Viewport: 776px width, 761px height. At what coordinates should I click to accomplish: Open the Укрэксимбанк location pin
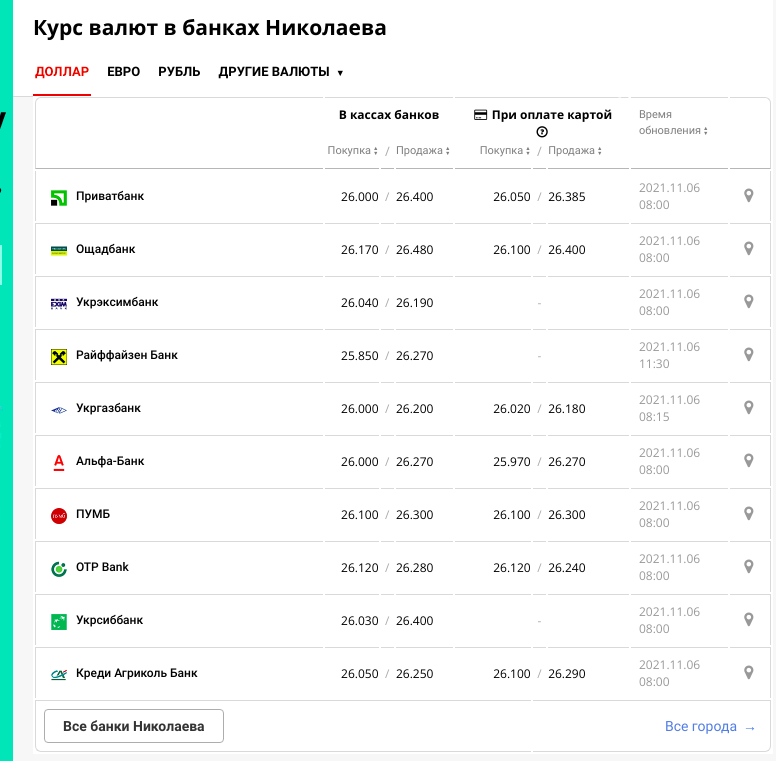[749, 302]
